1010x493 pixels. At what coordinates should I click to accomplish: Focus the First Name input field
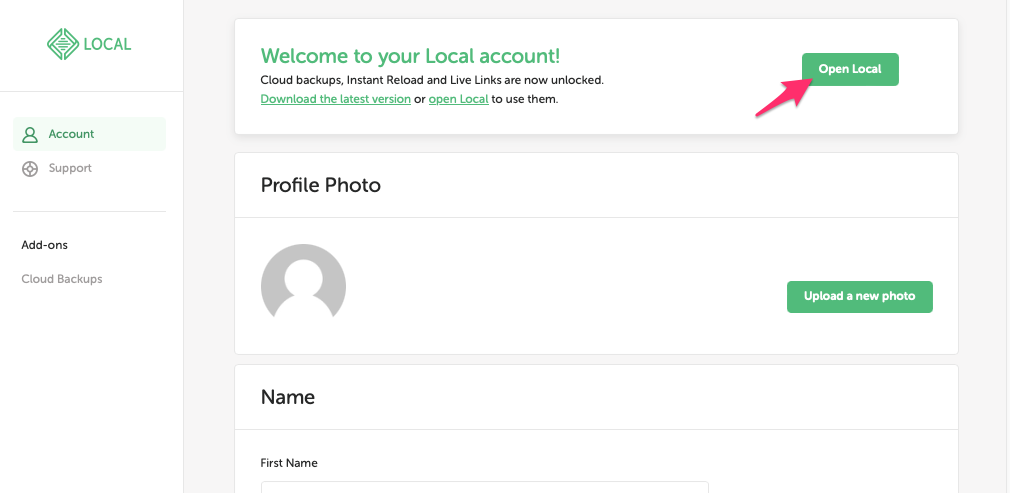coord(484,487)
